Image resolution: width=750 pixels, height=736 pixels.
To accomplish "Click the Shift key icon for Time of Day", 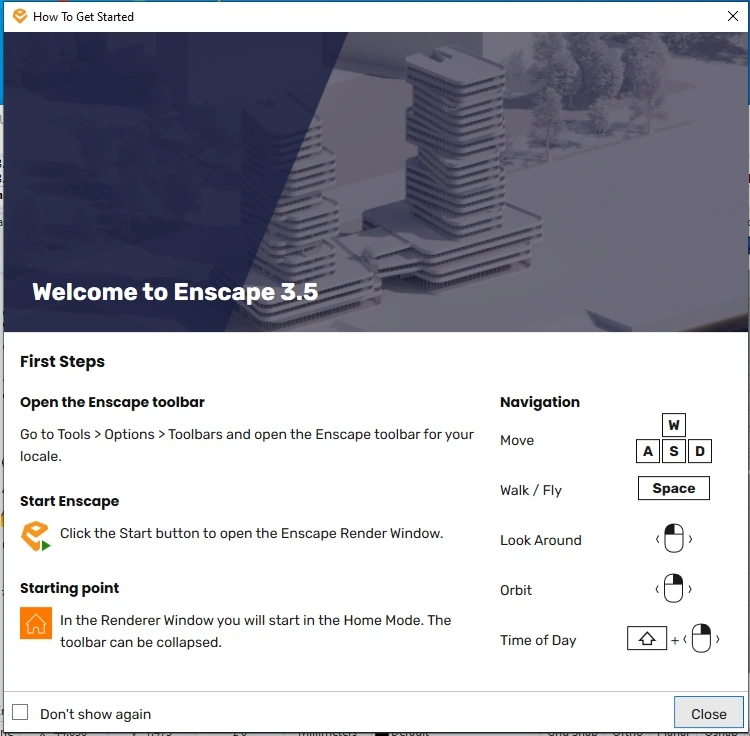I will pos(647,638).
